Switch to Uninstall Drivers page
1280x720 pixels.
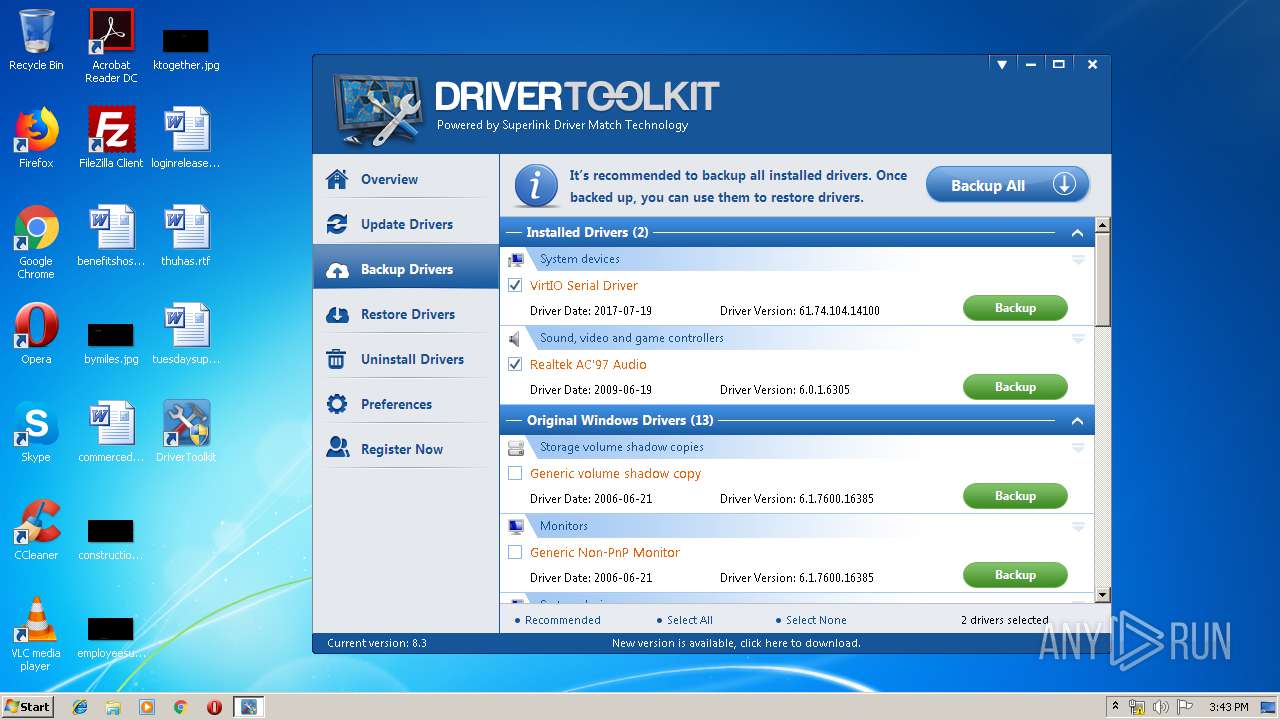[406, 360]
